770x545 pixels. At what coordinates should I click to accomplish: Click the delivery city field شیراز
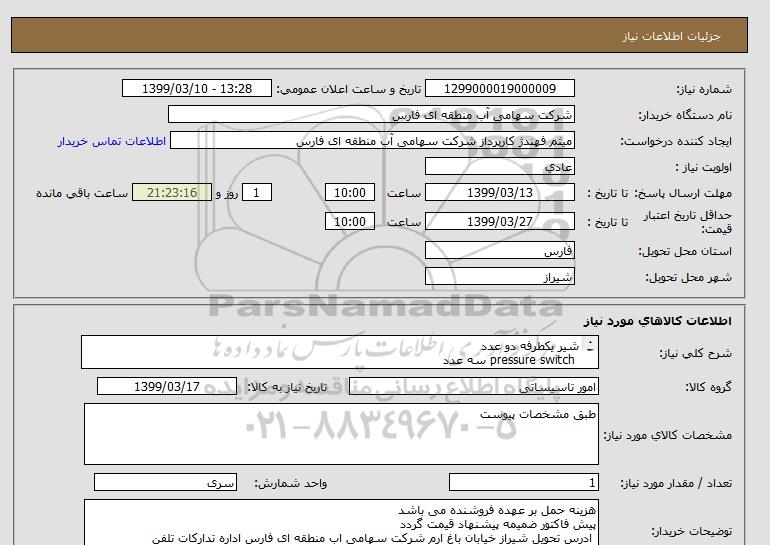[499, 276]
